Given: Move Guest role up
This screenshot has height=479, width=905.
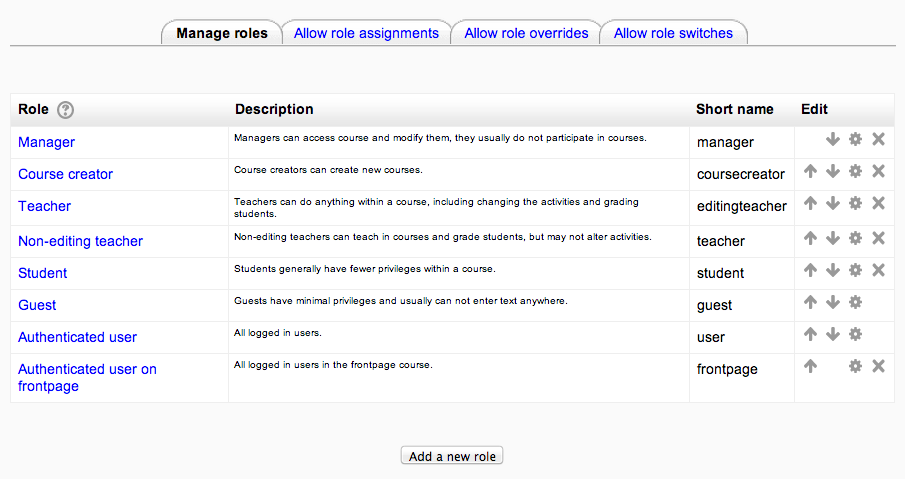Looking at the screenshot, I should click(x=810, y=302).
